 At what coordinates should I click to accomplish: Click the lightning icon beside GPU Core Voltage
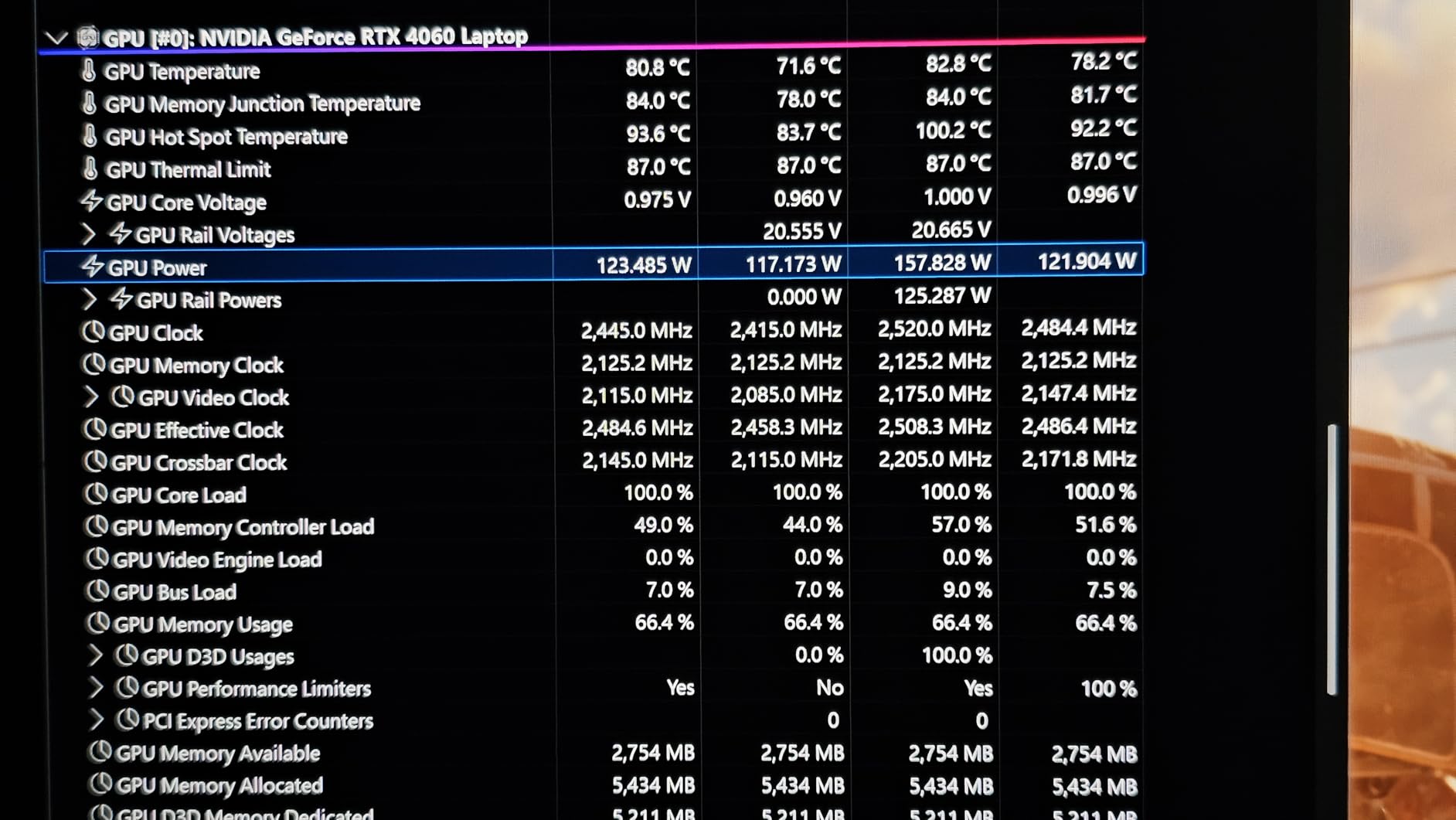(91, 201)
